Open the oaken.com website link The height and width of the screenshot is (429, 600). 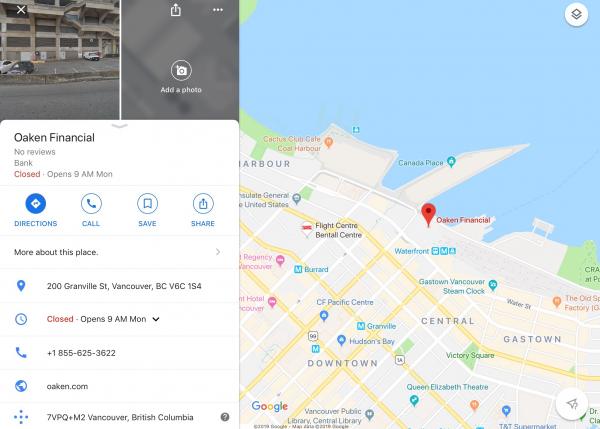[x=67, y=386]
